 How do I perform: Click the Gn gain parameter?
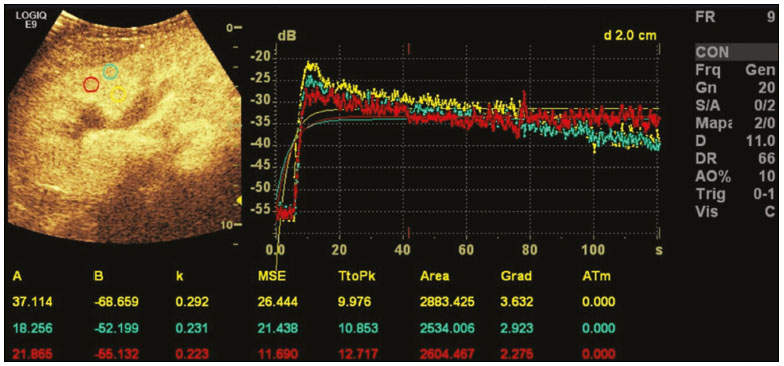(x=736, y=88)
